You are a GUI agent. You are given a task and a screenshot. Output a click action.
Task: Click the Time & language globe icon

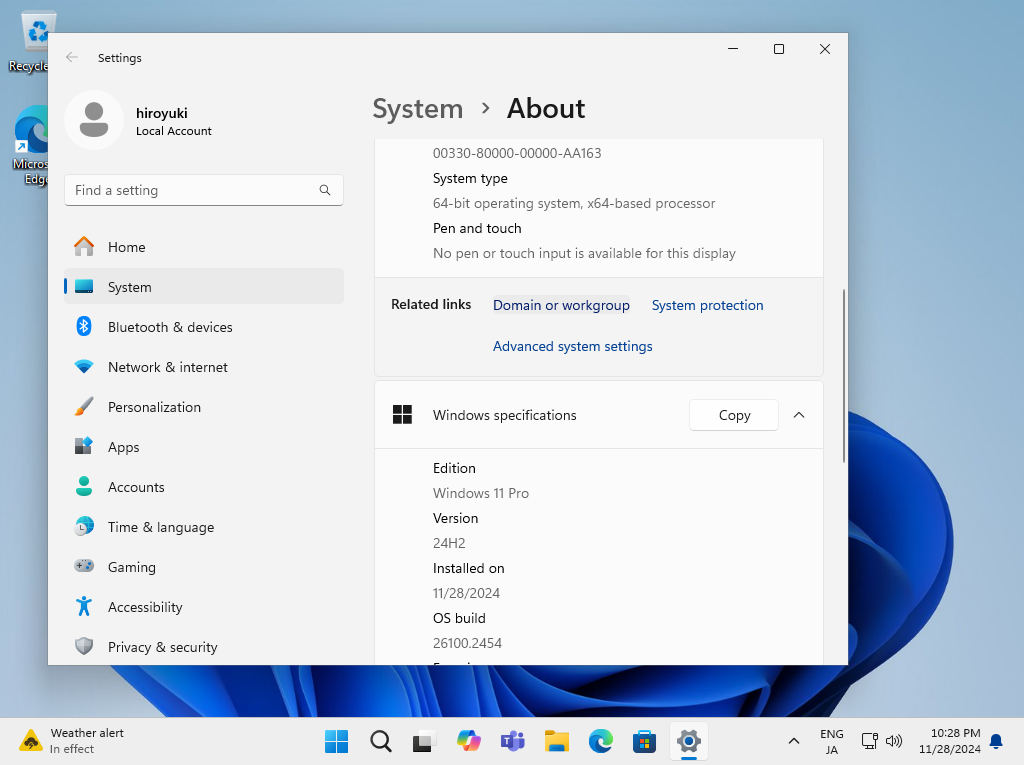coord(84,526)
